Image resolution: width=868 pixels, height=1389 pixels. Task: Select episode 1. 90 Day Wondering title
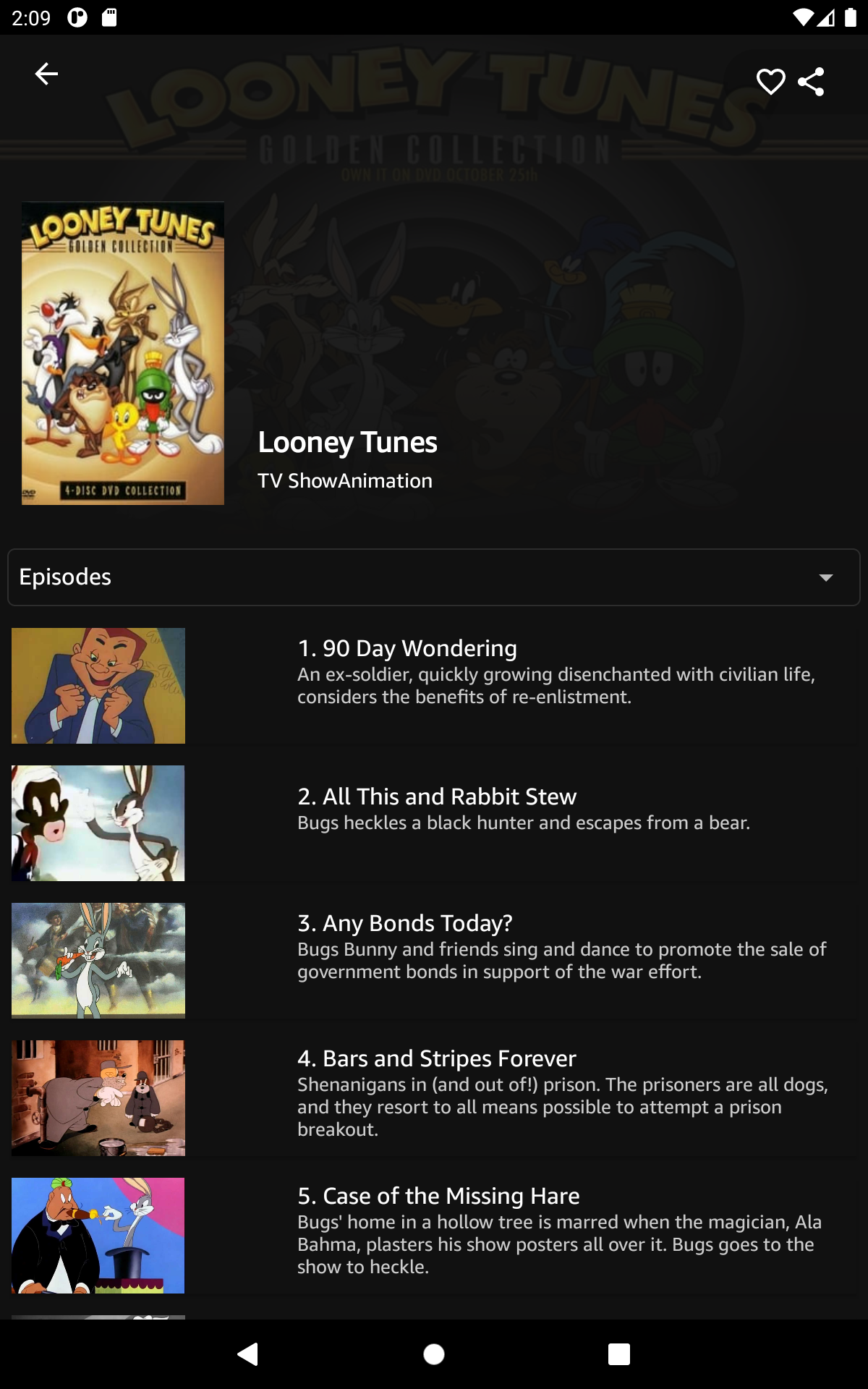407,648
